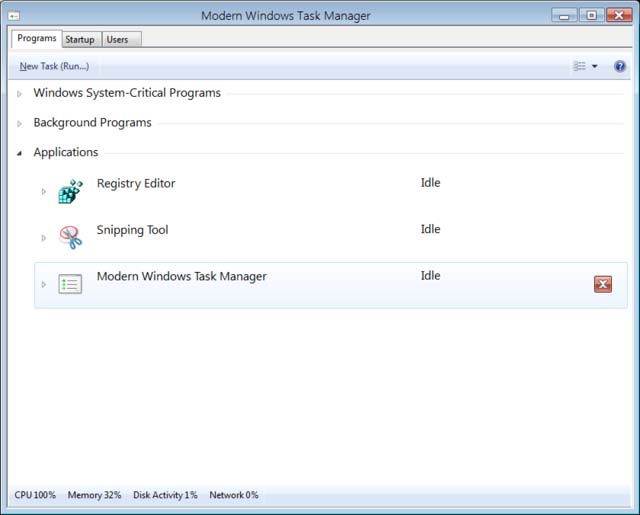Expand the Snipping Tool entry details
This screenshot has height=515, width=640.
click(43, 238)
